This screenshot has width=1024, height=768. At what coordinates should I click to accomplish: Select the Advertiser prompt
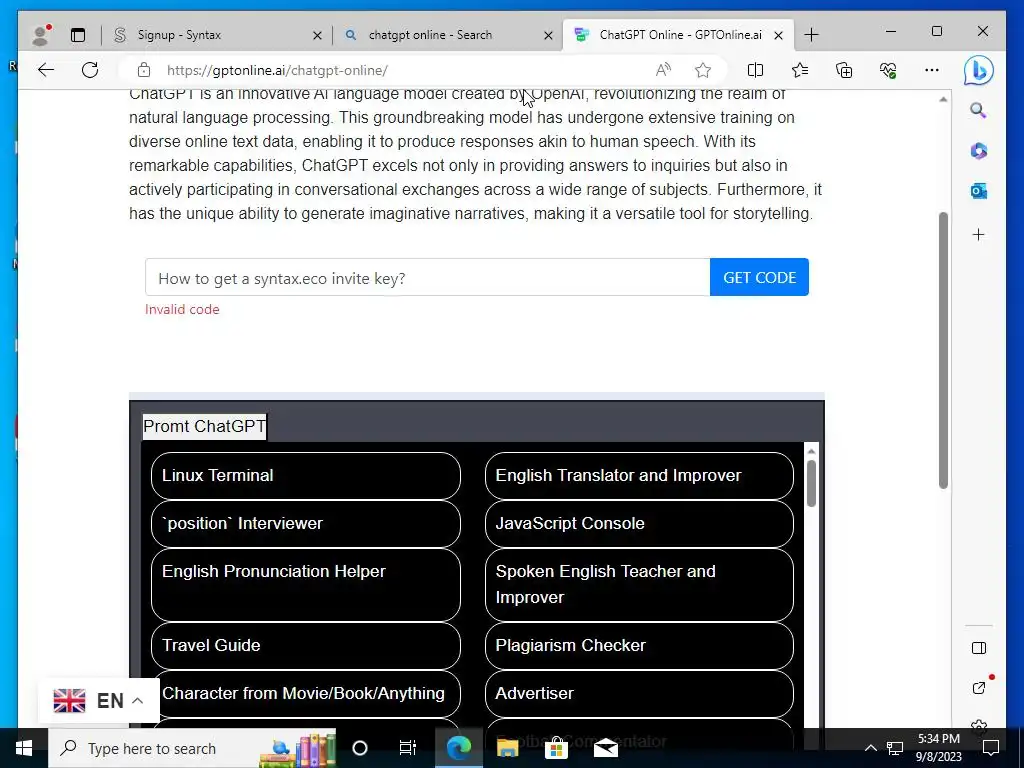point(639,694)
